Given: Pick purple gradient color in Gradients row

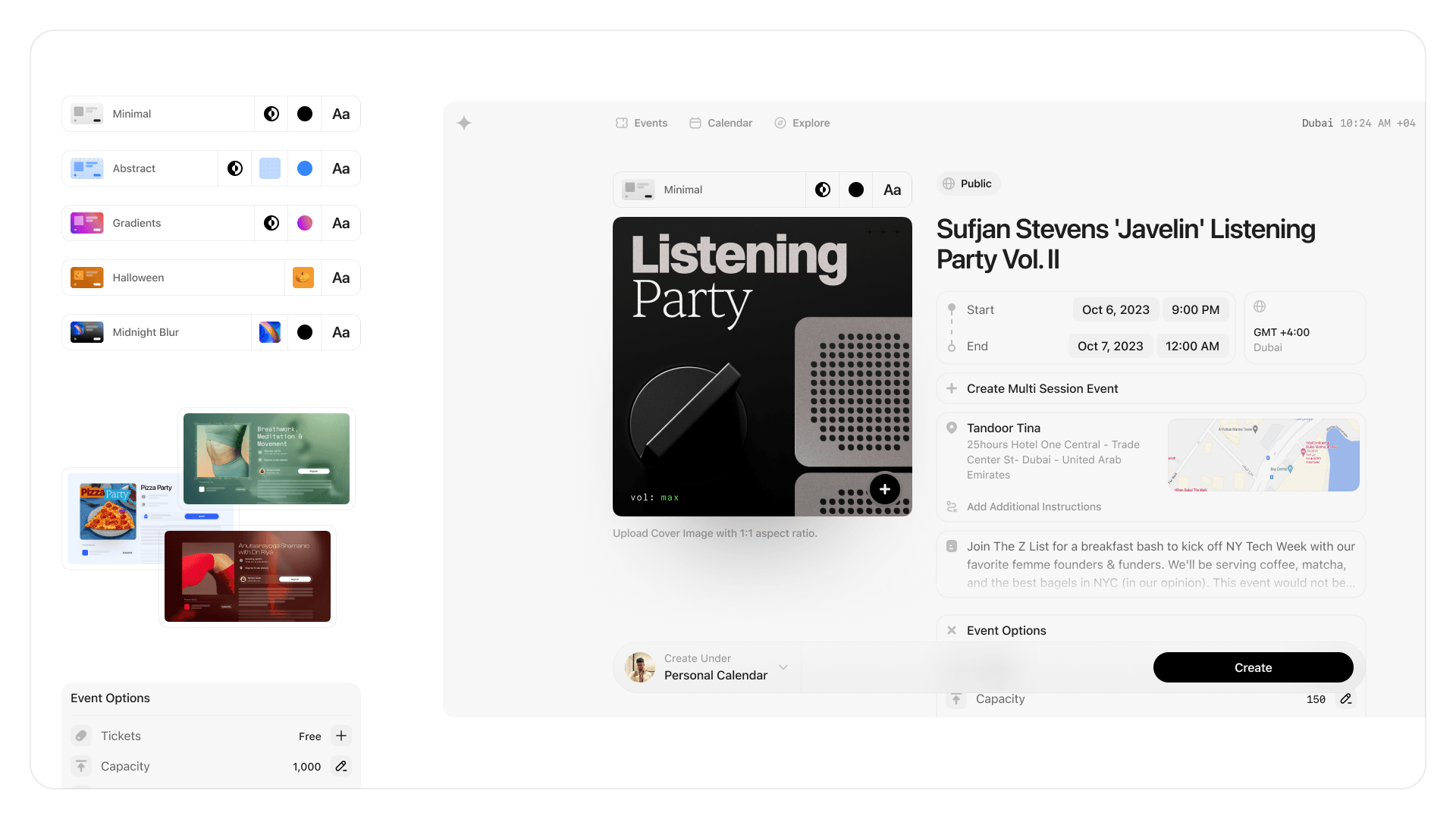Looking at the screenshot, I should tap(305, 223).
